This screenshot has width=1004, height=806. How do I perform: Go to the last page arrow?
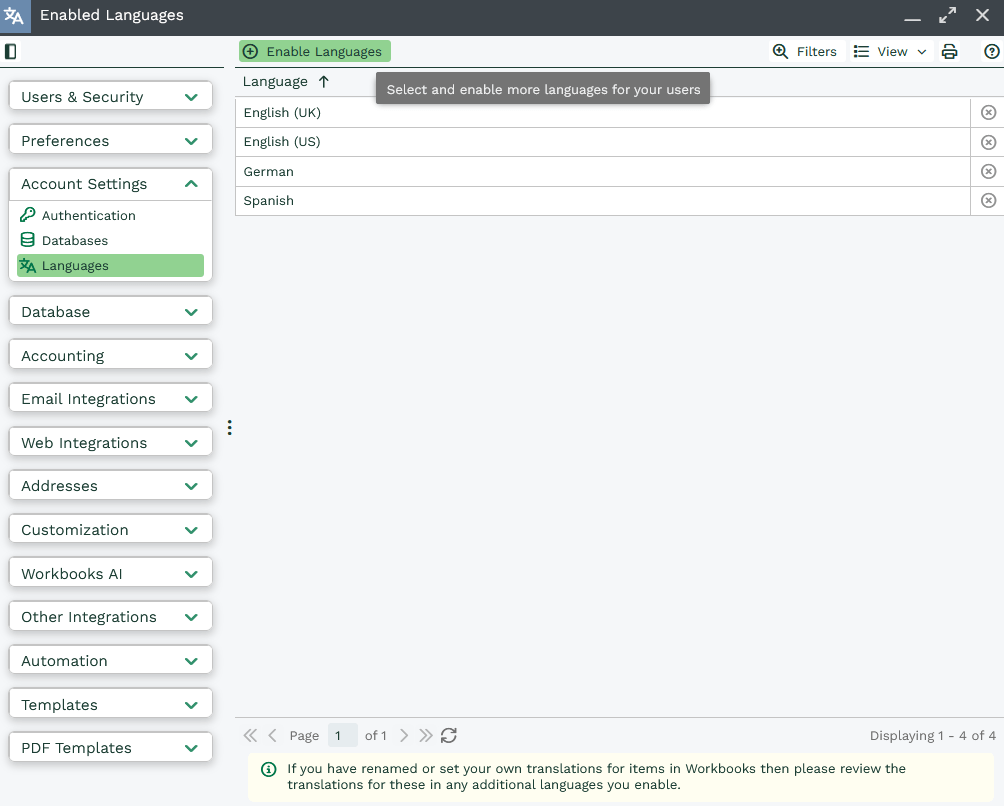[426, 736]
